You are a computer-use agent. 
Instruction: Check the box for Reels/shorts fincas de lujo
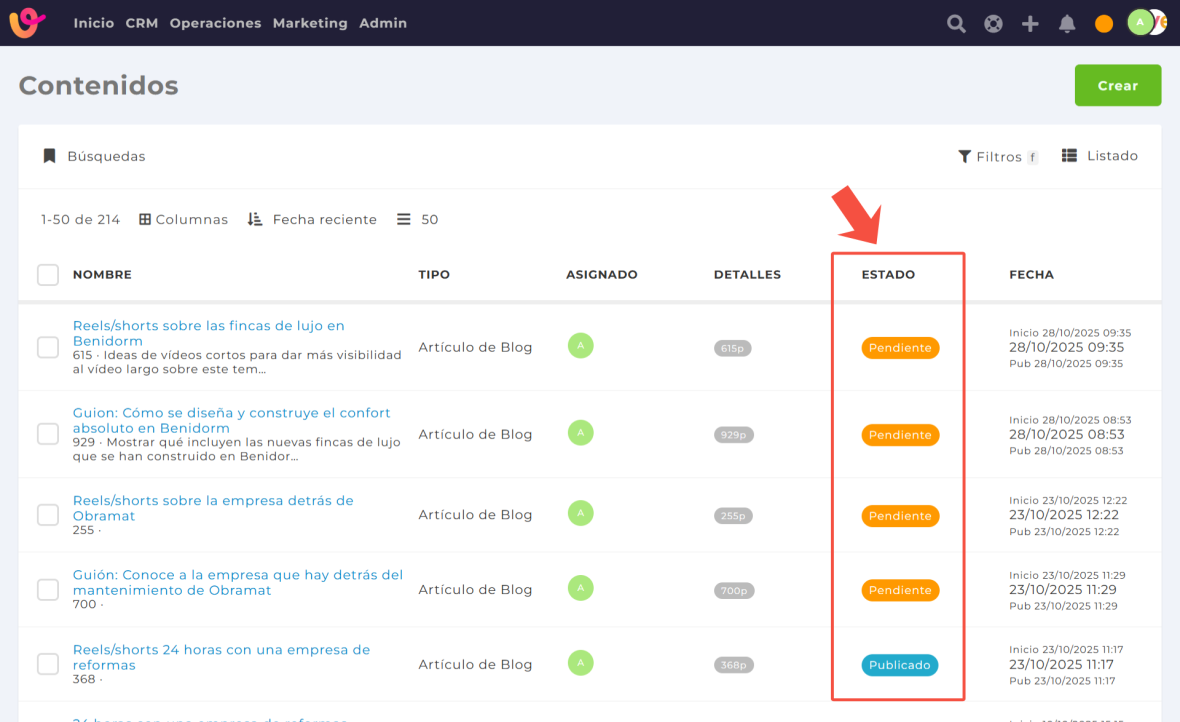[48, 347]
